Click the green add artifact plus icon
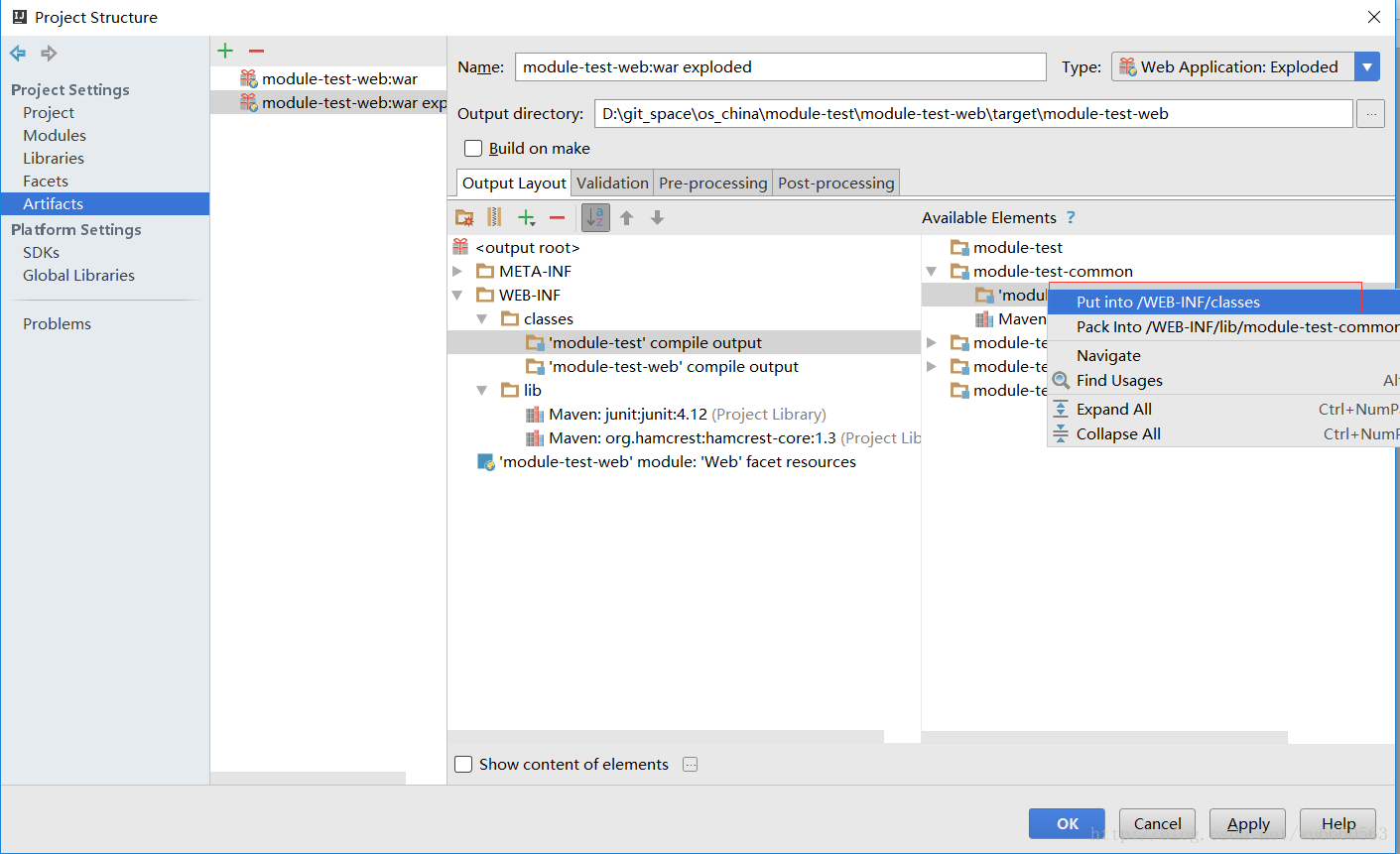Image resolution: width=1400 pixels, height=854 pixels. (x=226, y=51)
